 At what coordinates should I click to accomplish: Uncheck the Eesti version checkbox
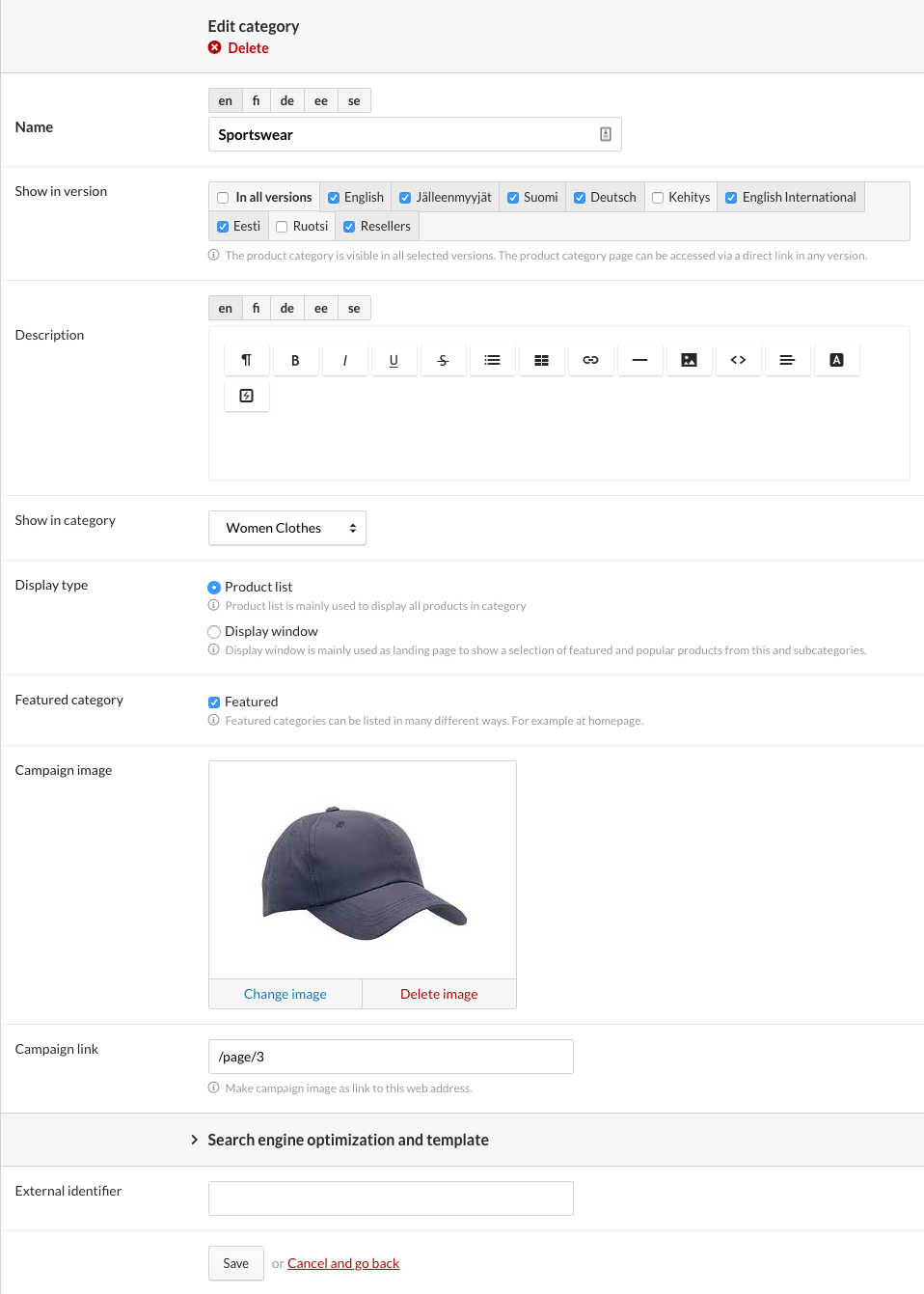click(223, 227)
